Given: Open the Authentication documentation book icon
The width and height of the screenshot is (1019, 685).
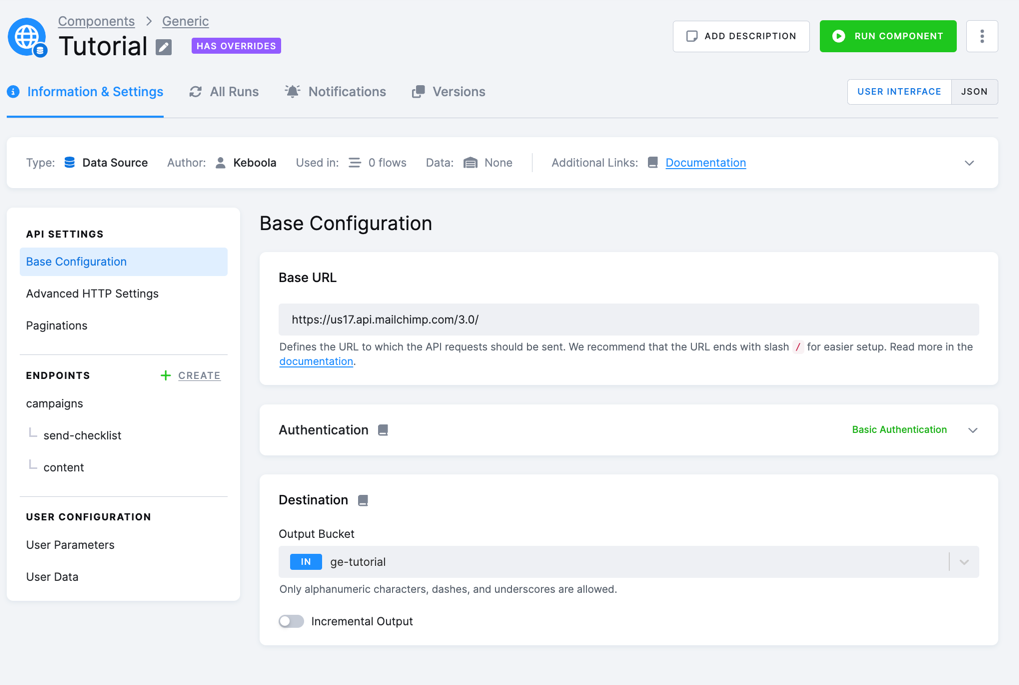Looking at the screenshot, I should point(383,430).
